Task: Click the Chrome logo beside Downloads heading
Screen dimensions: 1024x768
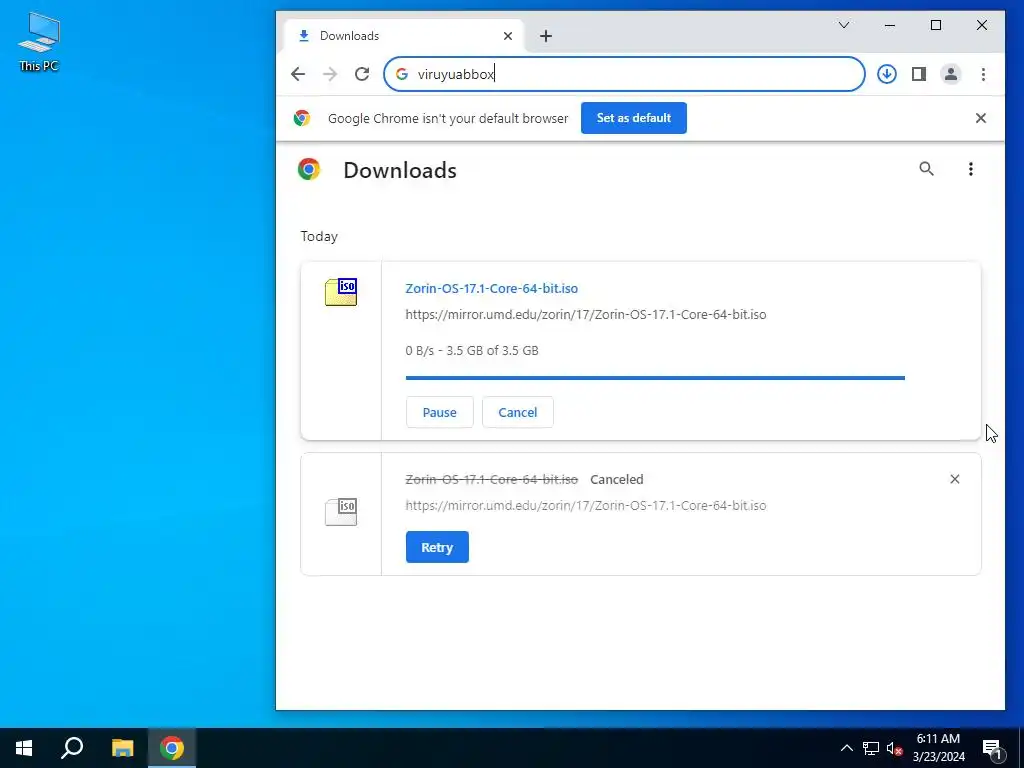Action: click(x=309, y=169)
